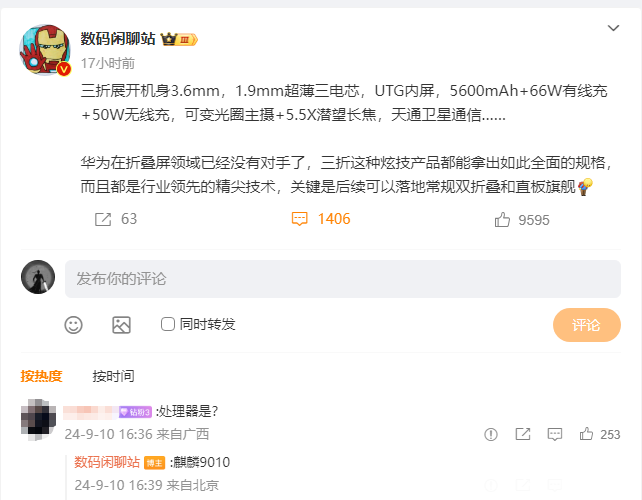The image size is (642, 500).
Task: Repost the 处理器是 comment via its share icon
Action: point(523,434)
